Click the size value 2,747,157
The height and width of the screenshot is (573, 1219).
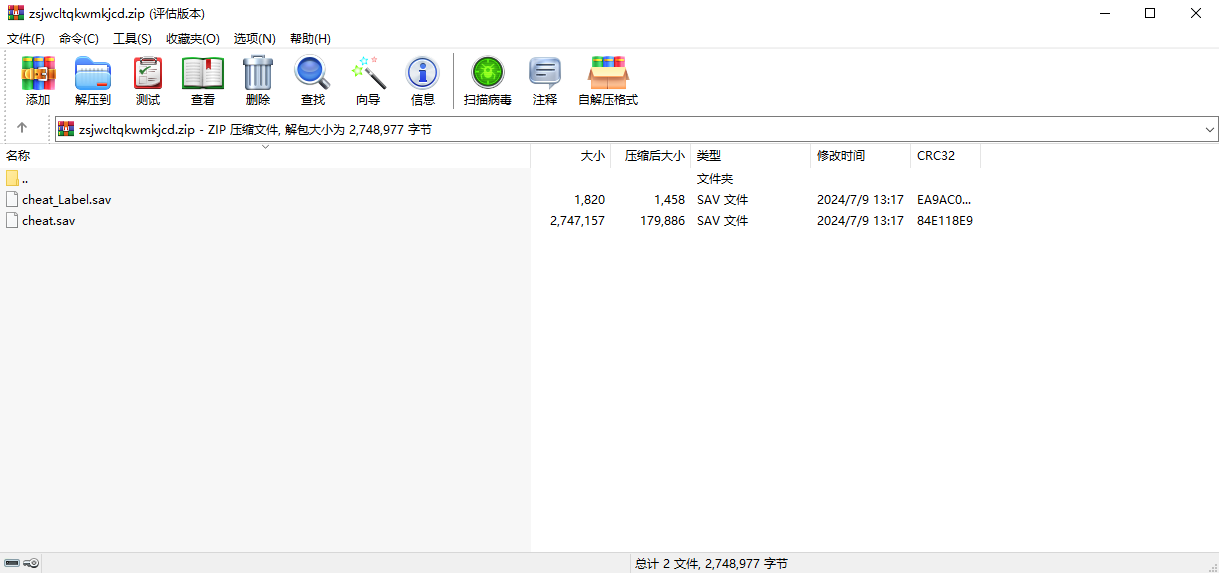coord(577,221)
